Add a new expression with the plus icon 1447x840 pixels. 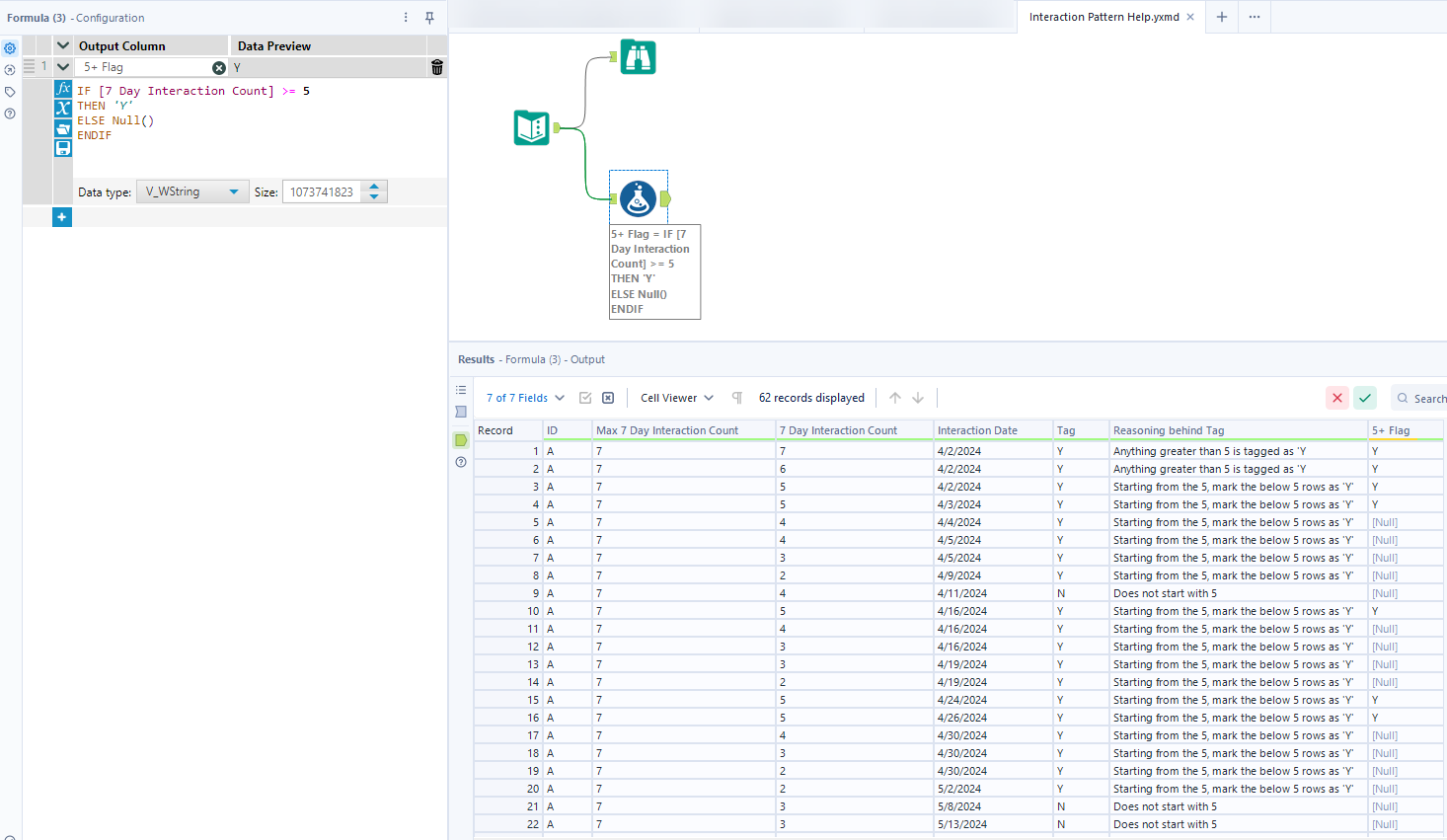tap(61, 216)
